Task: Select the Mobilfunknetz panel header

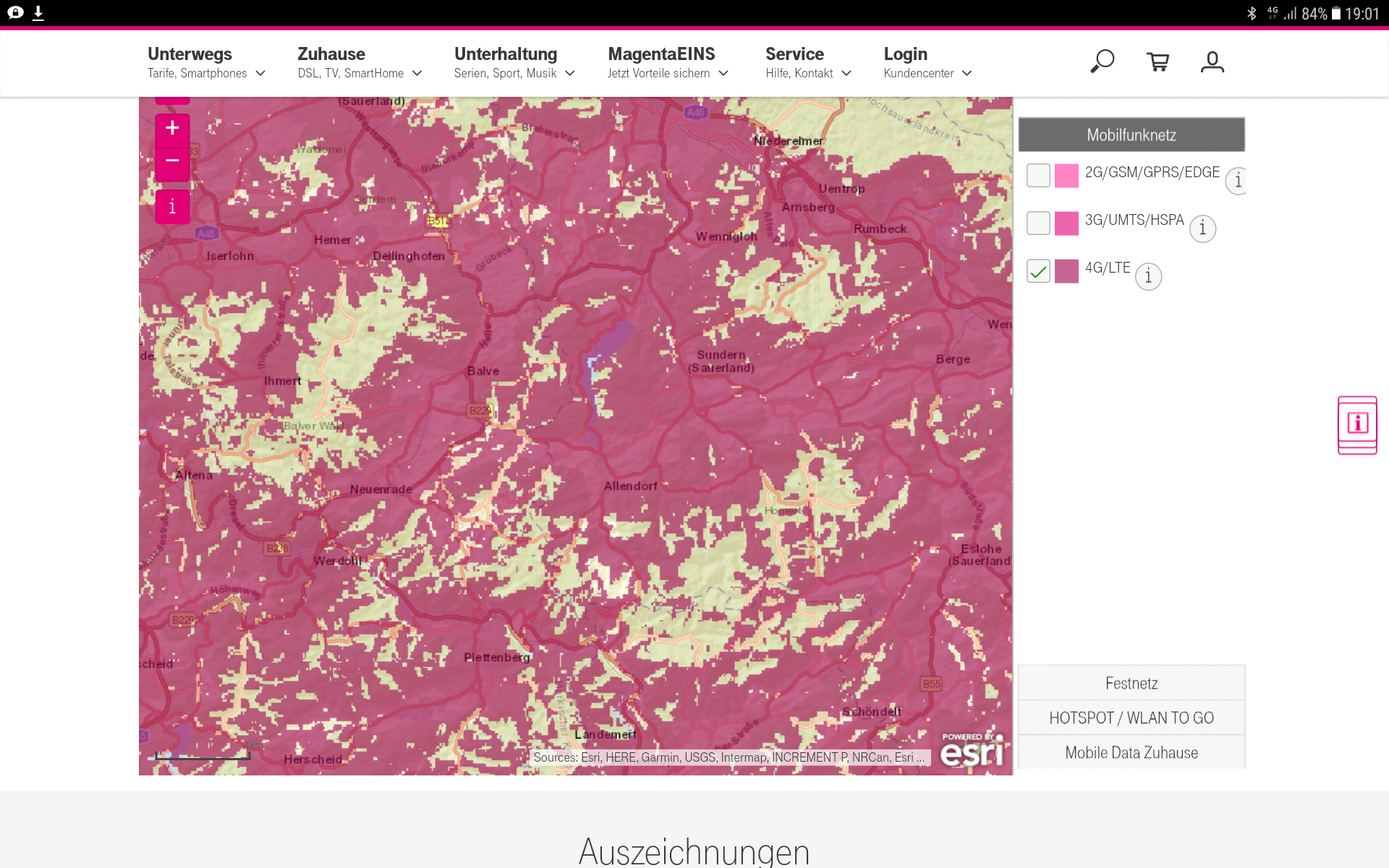Action: coord(1131,135)
